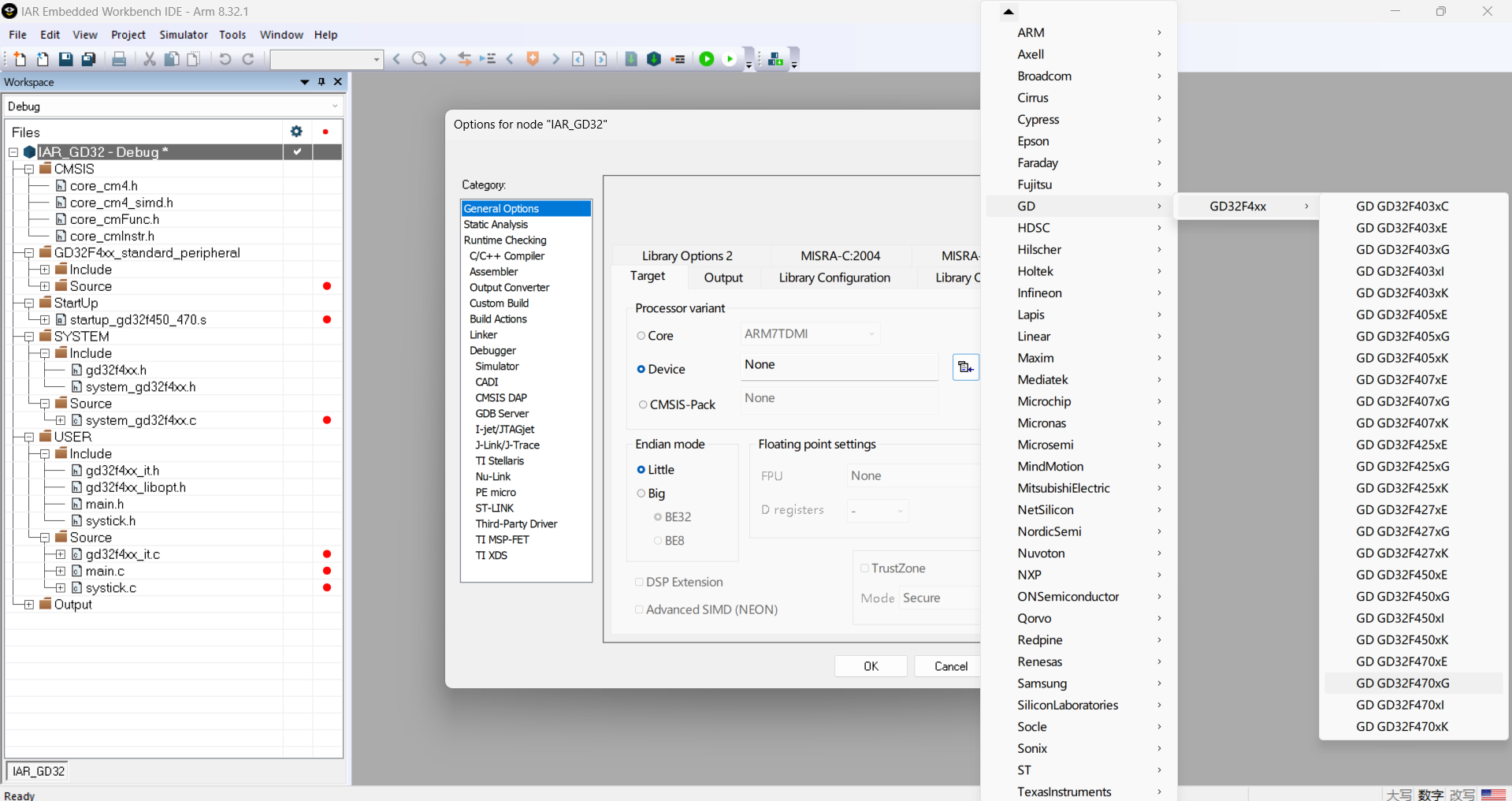Expand the Output folder node
The height and width of the screenshot is (801, 1512).
[x=29, y=605]
